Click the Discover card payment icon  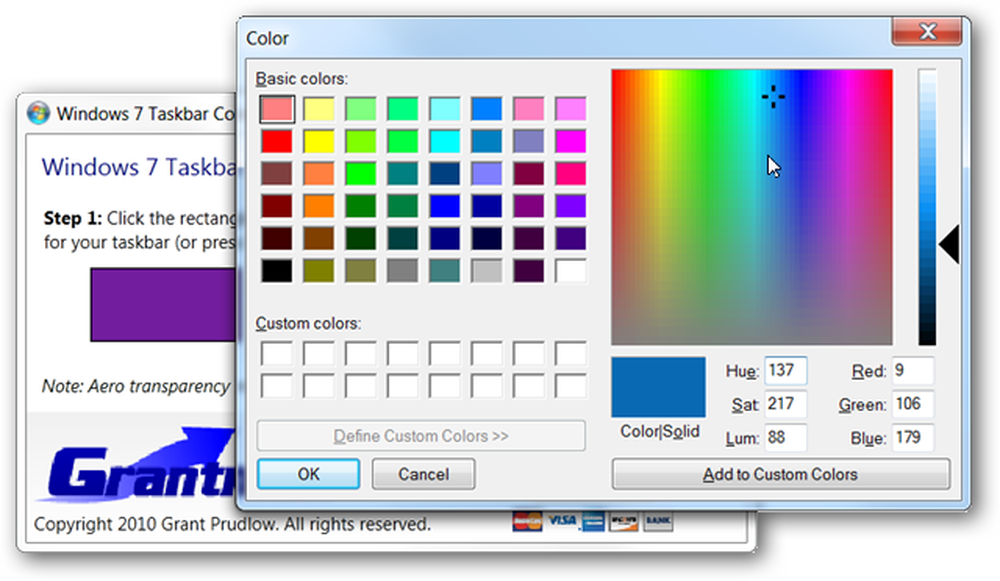click(623, 521)
